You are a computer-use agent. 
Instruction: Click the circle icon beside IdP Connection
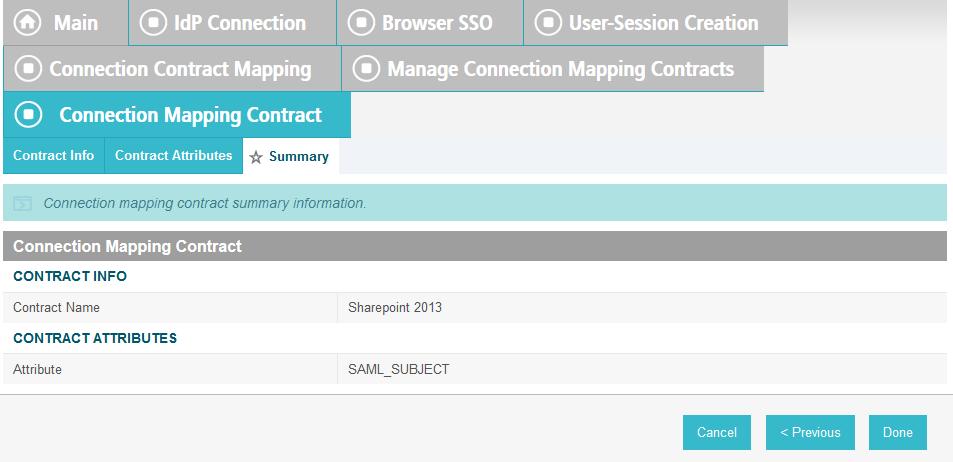(153, 22)
